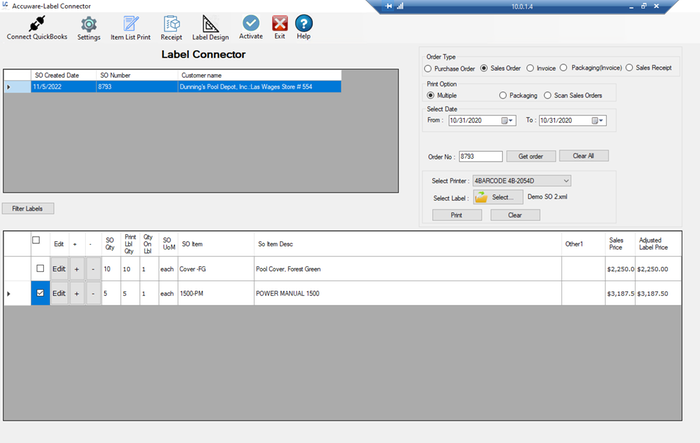Click the Sales Price column header
This screenshot has width=700, height=443.
click(620, 244)
